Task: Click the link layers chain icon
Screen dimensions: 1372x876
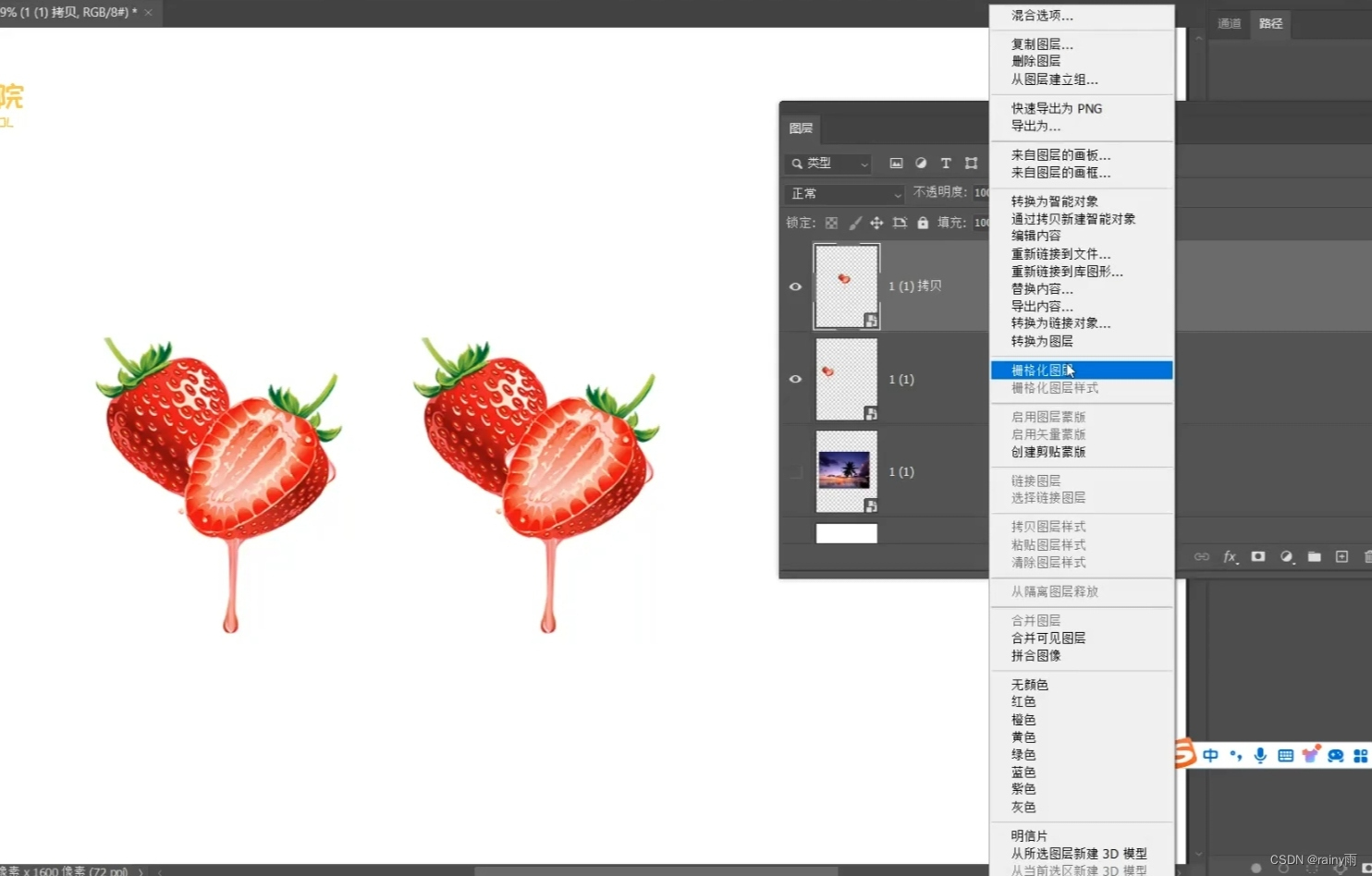Action: [x=1202, y=556]
